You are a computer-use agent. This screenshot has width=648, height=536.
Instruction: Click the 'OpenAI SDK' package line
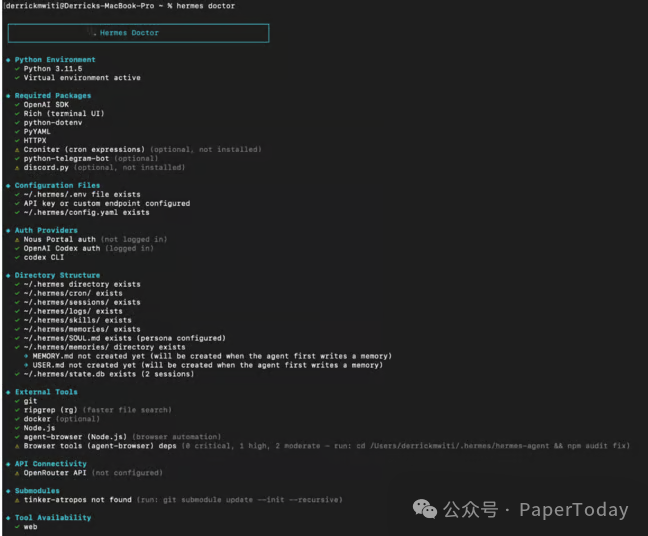click(46, 105)
